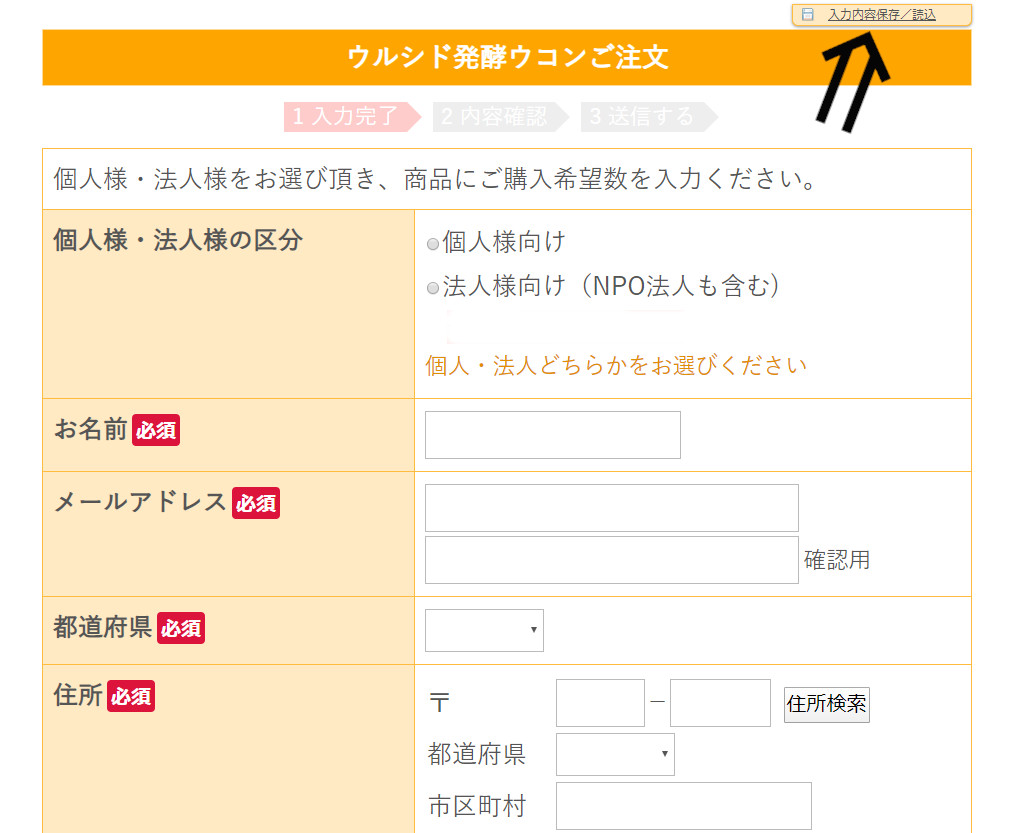The width and height of the screenshot is (1013, 833).
Task: Choose 法人様向け (NPO法人も含む) radio option
Action: click(x=433, y=288)
